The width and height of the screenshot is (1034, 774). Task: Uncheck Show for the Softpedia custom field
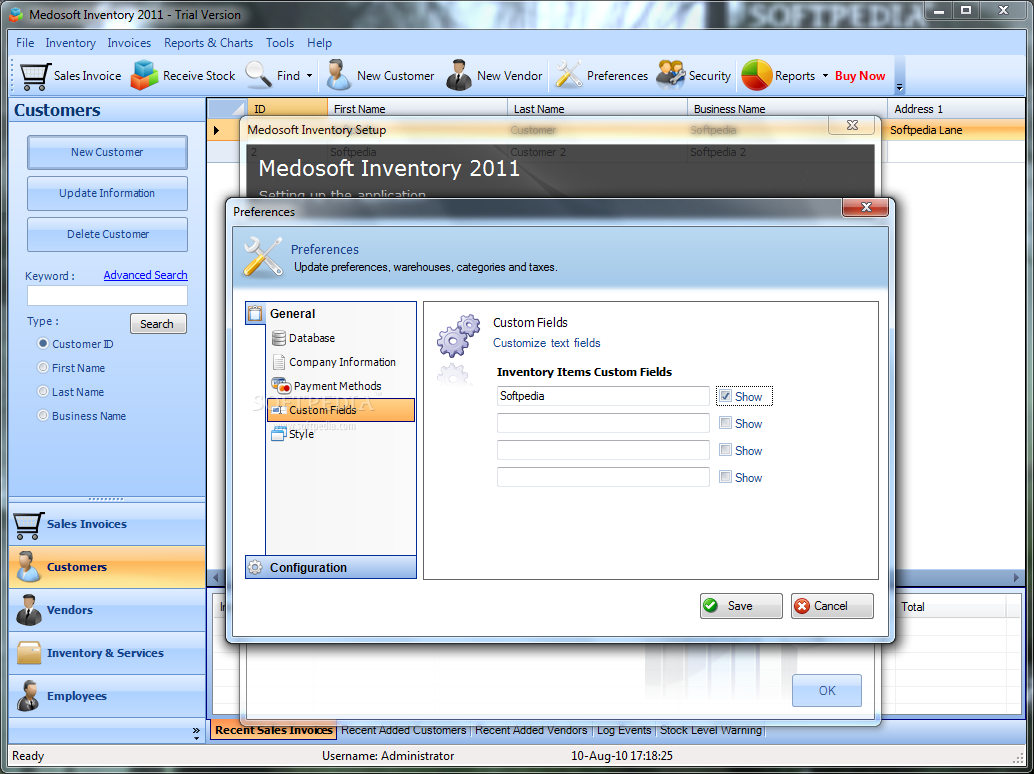725,396
